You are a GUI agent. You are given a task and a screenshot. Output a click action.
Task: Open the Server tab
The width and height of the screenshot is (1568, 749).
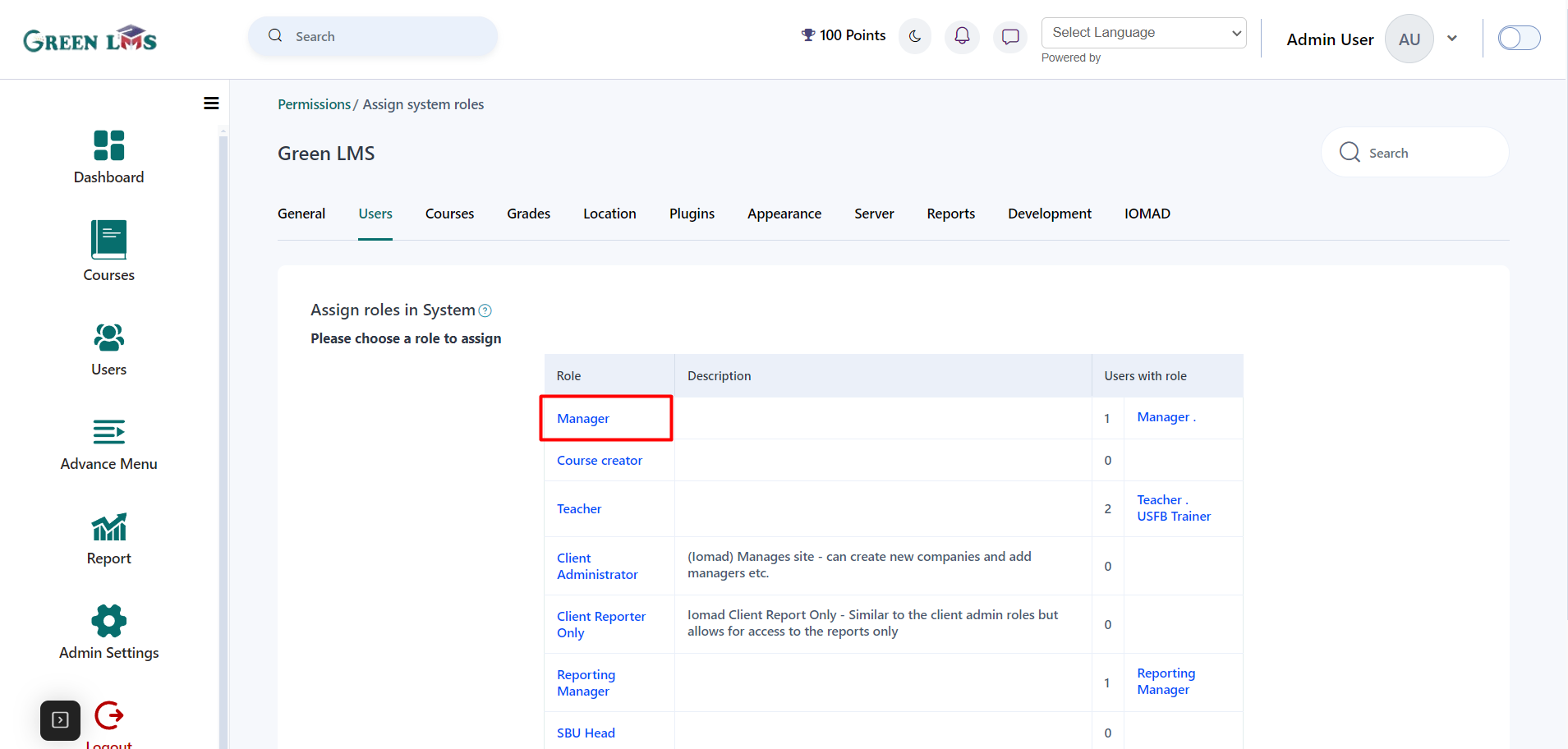point(874,214)
